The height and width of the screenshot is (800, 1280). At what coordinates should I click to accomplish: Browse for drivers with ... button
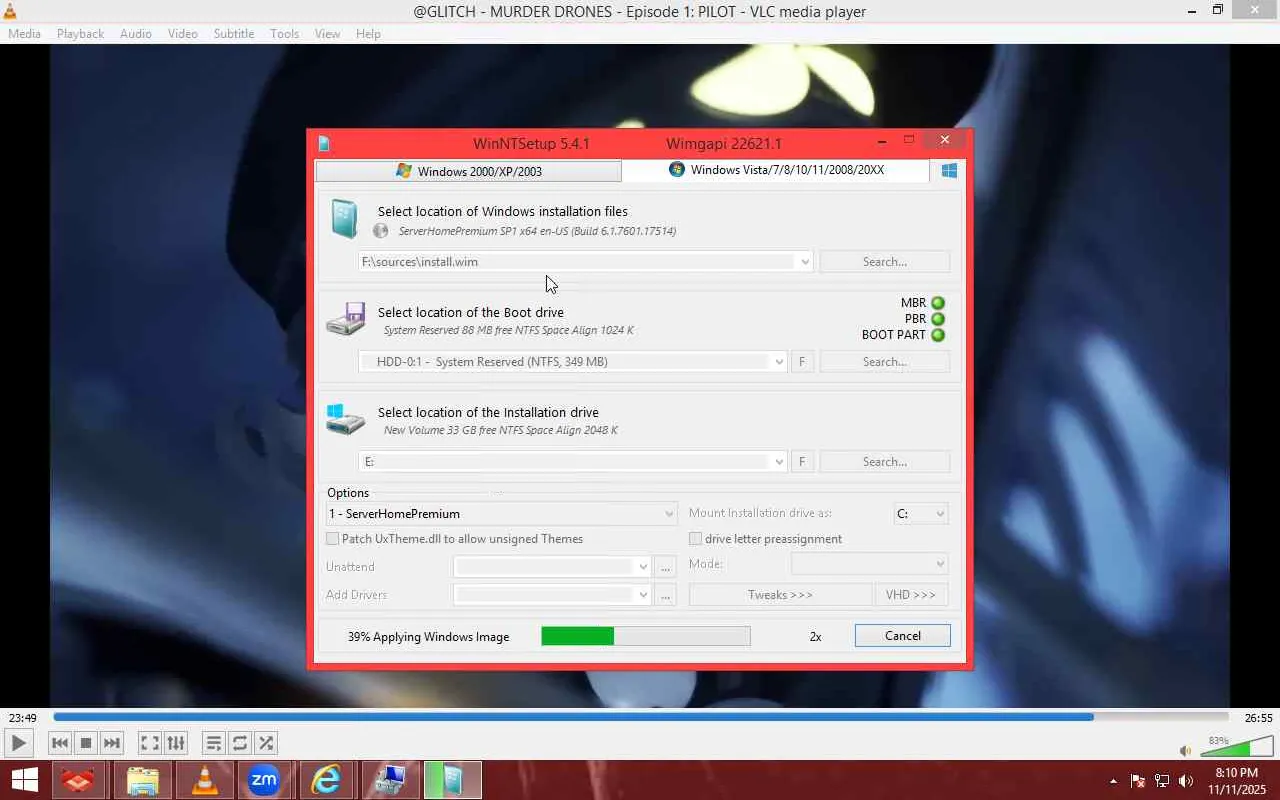point(666,595)
